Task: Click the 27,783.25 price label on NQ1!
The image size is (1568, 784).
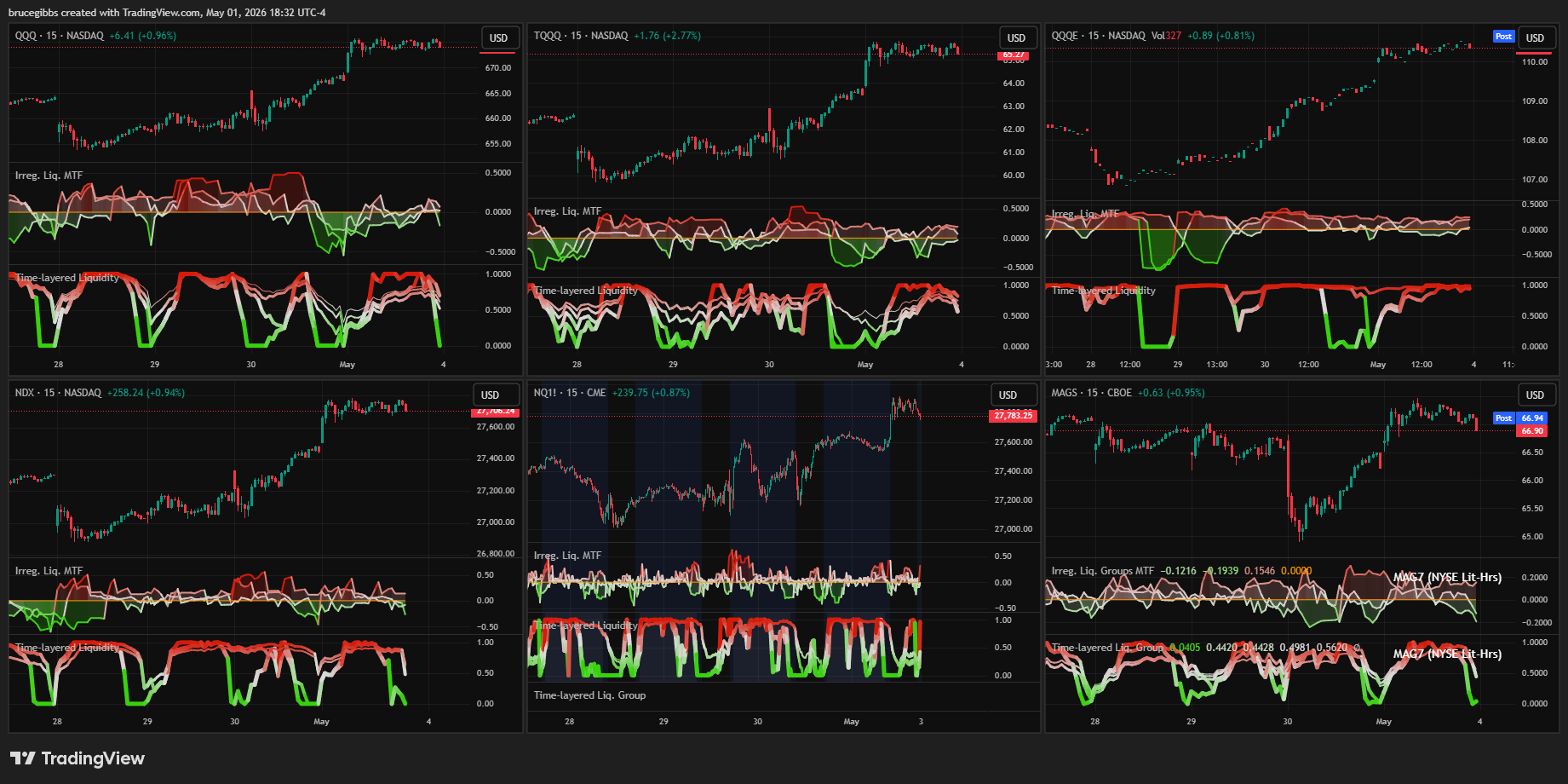Action: pos(1014,416)
